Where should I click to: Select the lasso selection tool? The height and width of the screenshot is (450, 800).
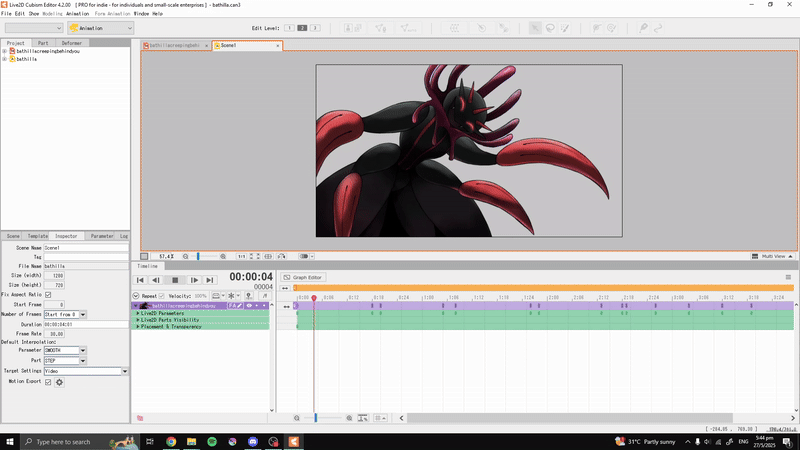pos(550,28)
